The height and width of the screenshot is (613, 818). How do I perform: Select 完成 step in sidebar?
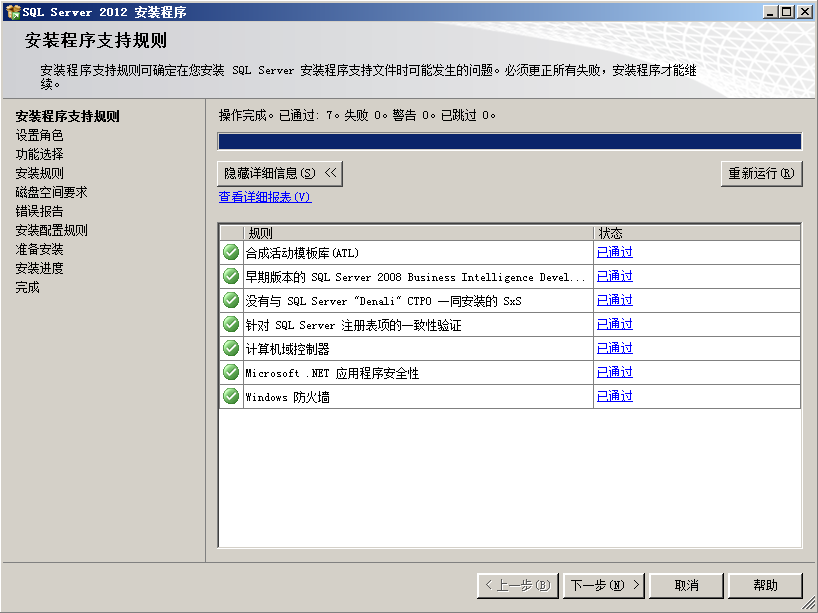[27, 287]
